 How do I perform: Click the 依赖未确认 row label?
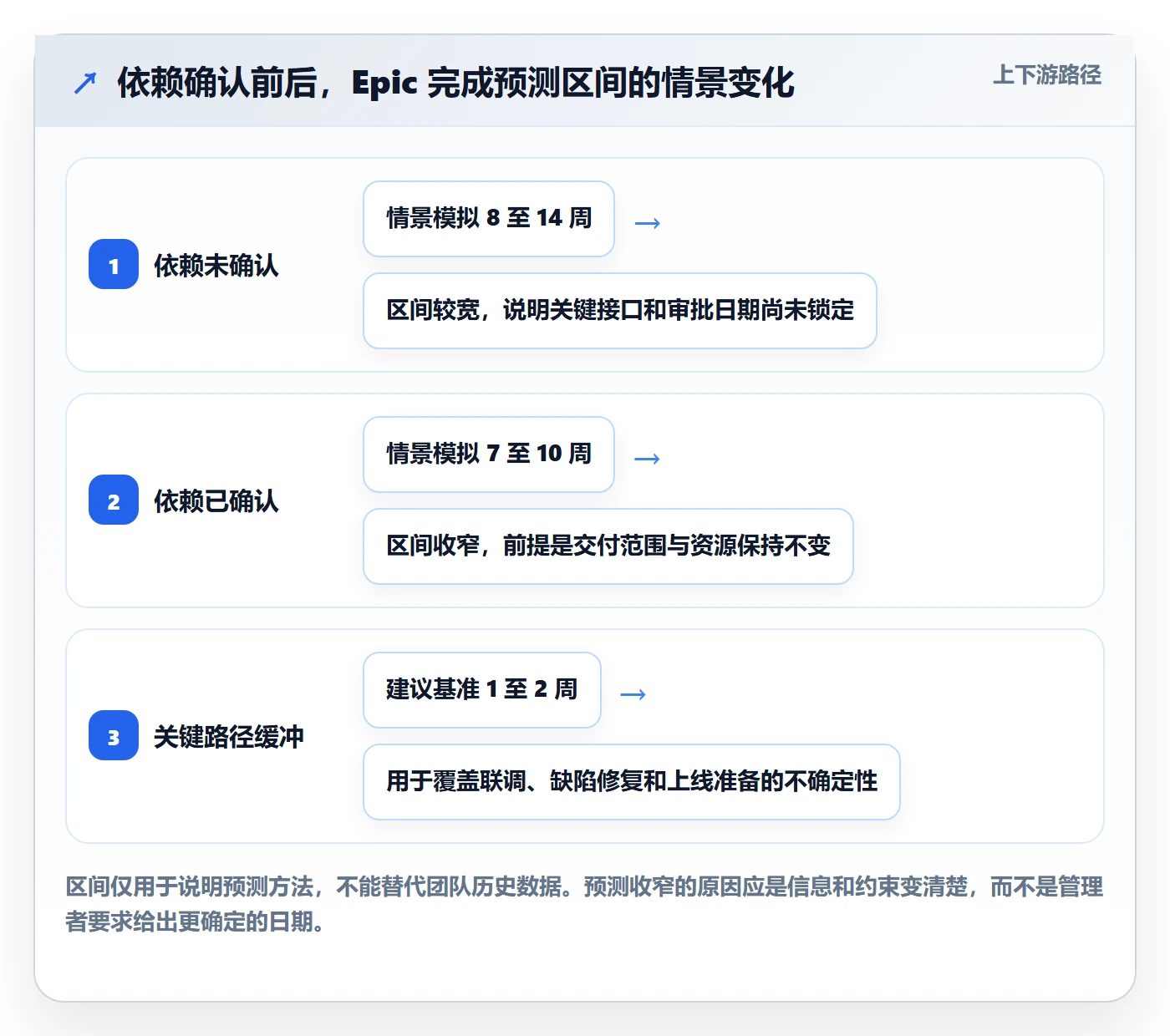[216, 266]
